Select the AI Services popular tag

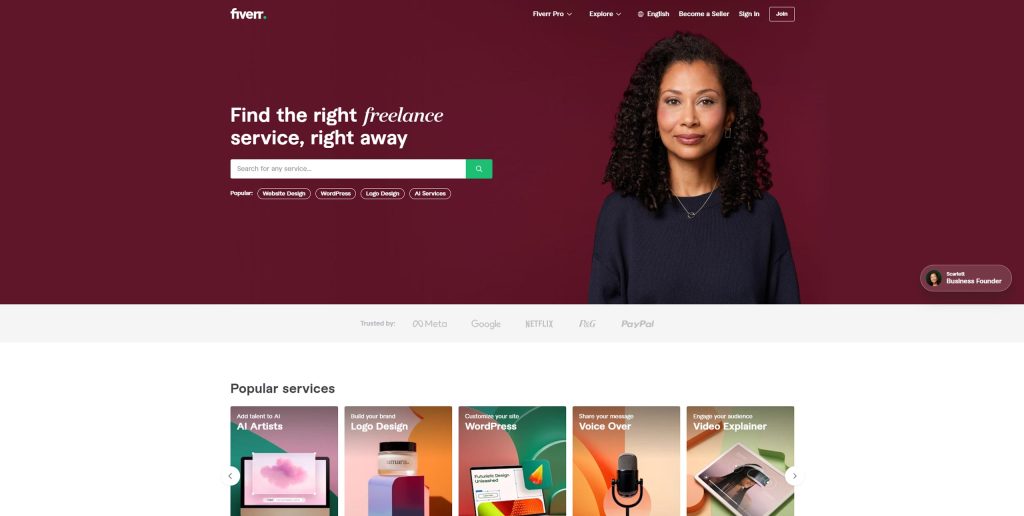(x=430, y=193)
